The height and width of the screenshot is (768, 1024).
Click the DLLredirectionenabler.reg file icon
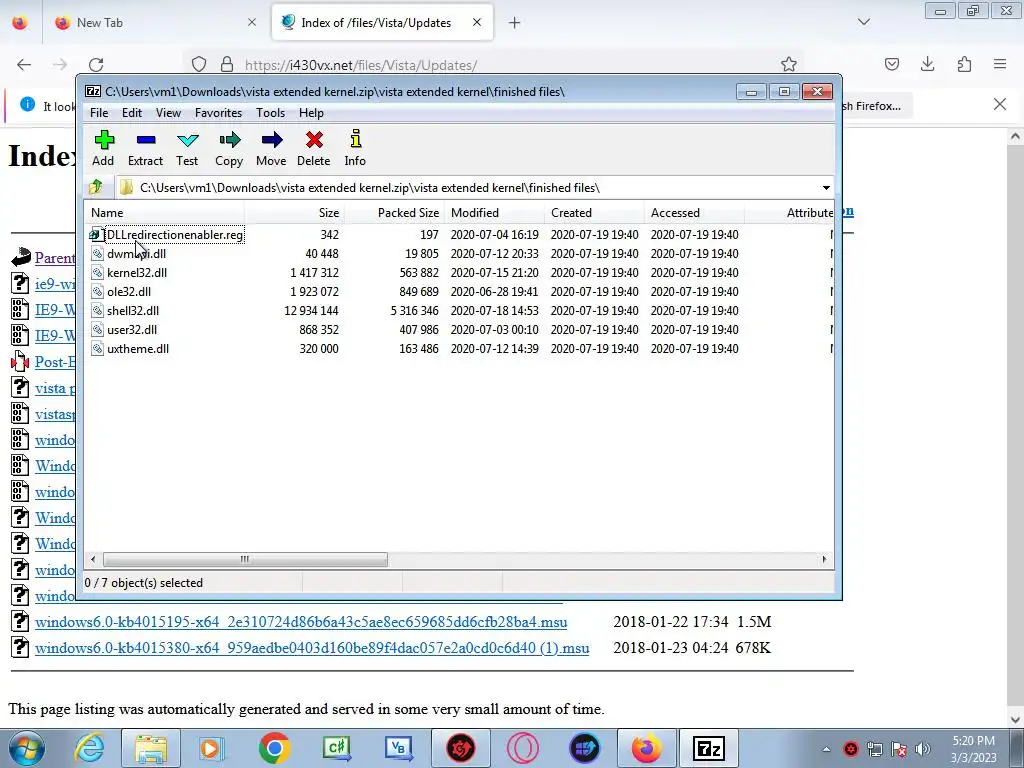point(95,234)
